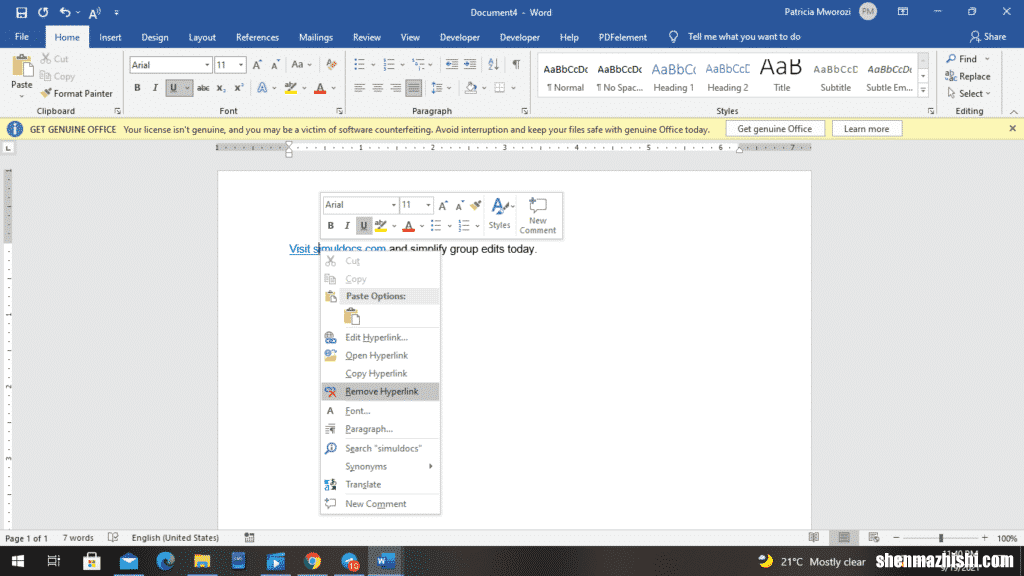Open the Layout tab

click(x=202, y=37)
